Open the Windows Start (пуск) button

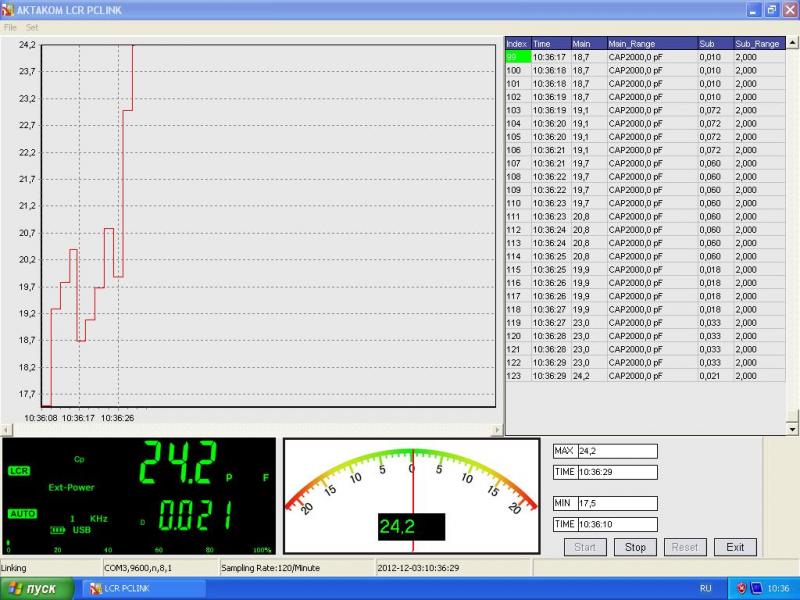(x=37, y=589)
